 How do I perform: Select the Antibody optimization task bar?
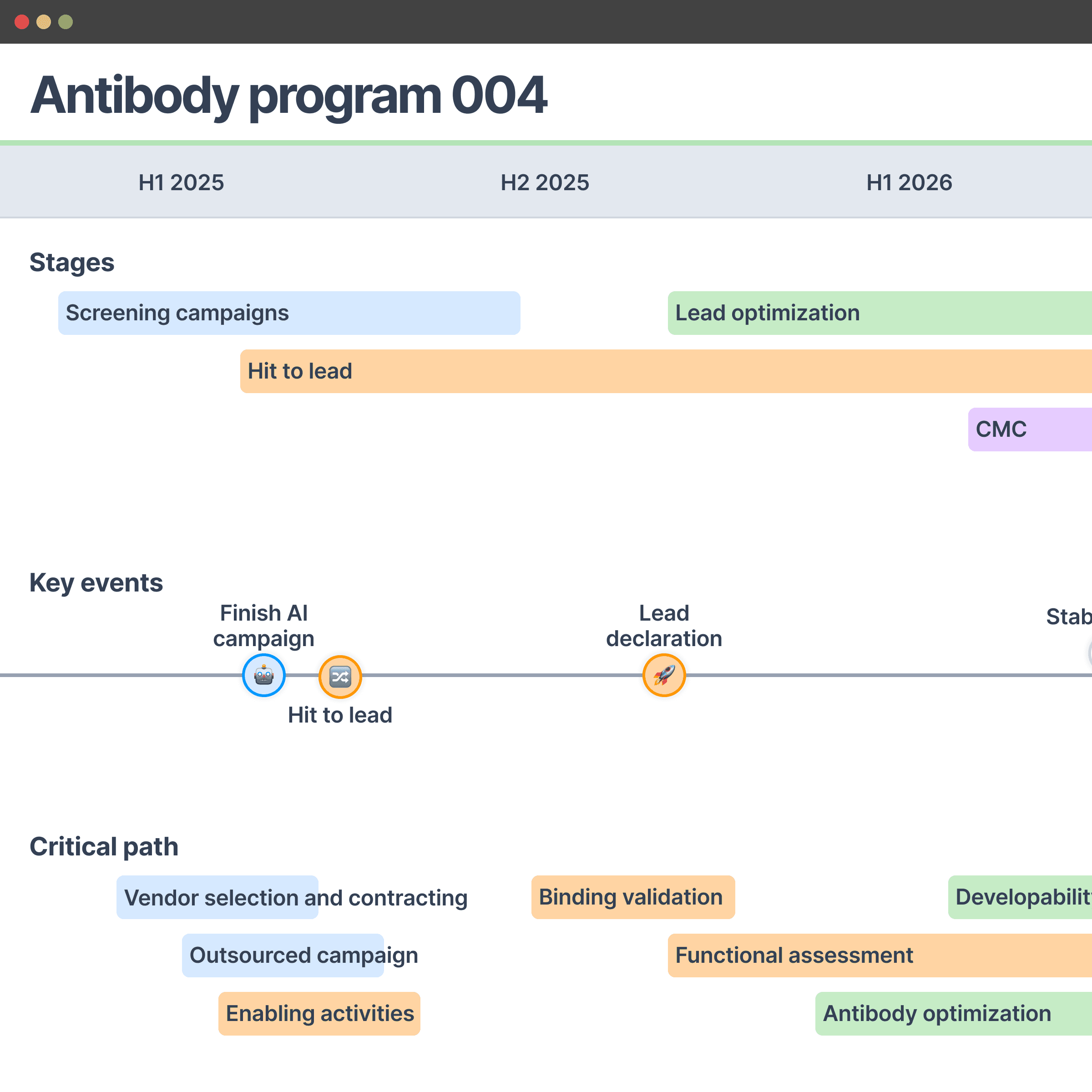(x=953, y=1013)
